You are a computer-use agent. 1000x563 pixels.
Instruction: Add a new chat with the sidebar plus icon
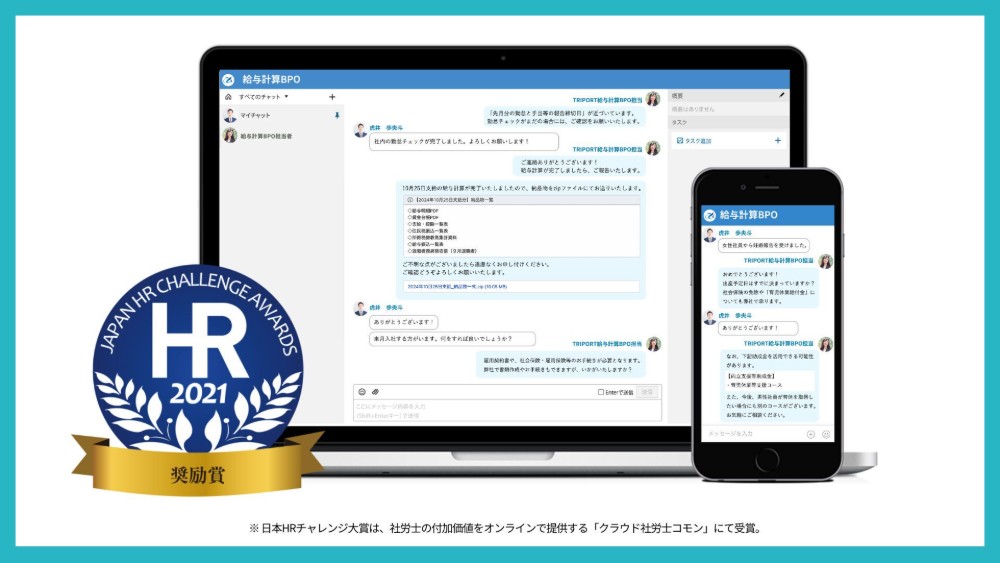332,97
